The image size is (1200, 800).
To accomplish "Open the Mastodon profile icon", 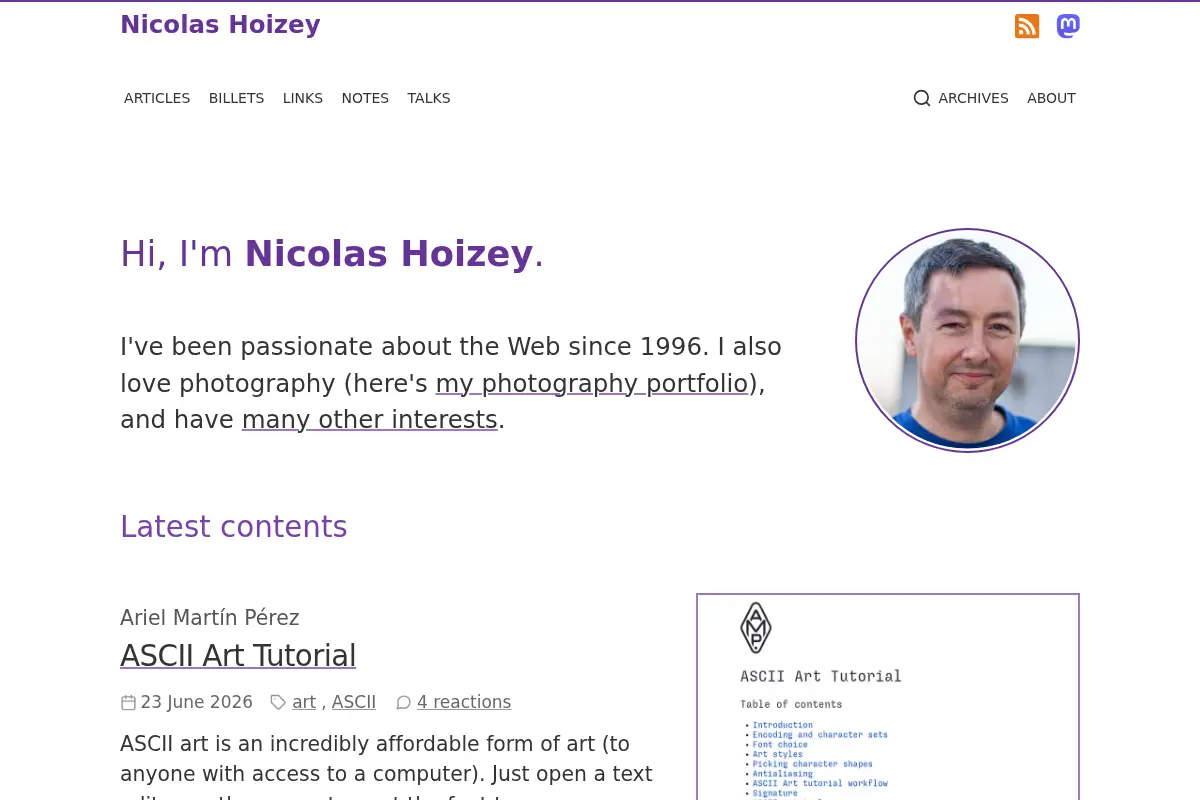I will point(1068,26).
